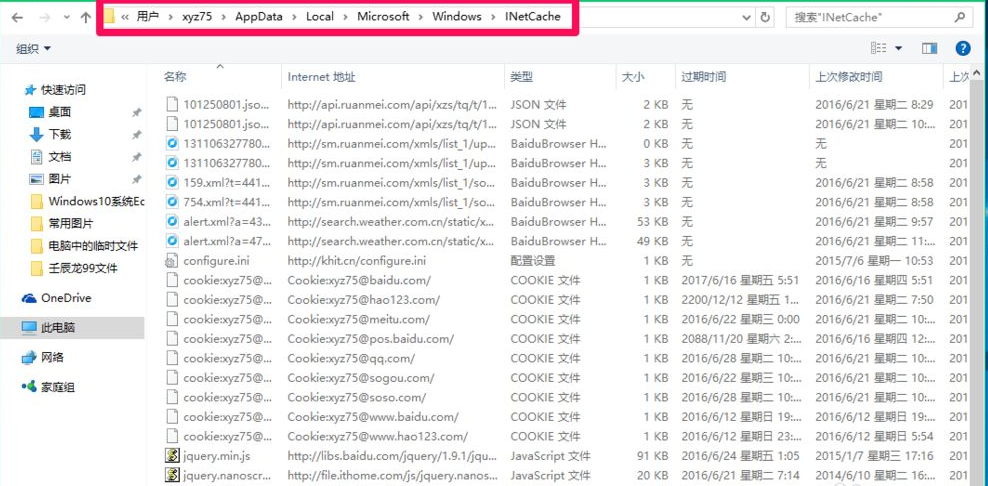The width and height of the screenshot is (988, 486).
Task: Select 此电脑 in the sidebar
Action: 58,327
